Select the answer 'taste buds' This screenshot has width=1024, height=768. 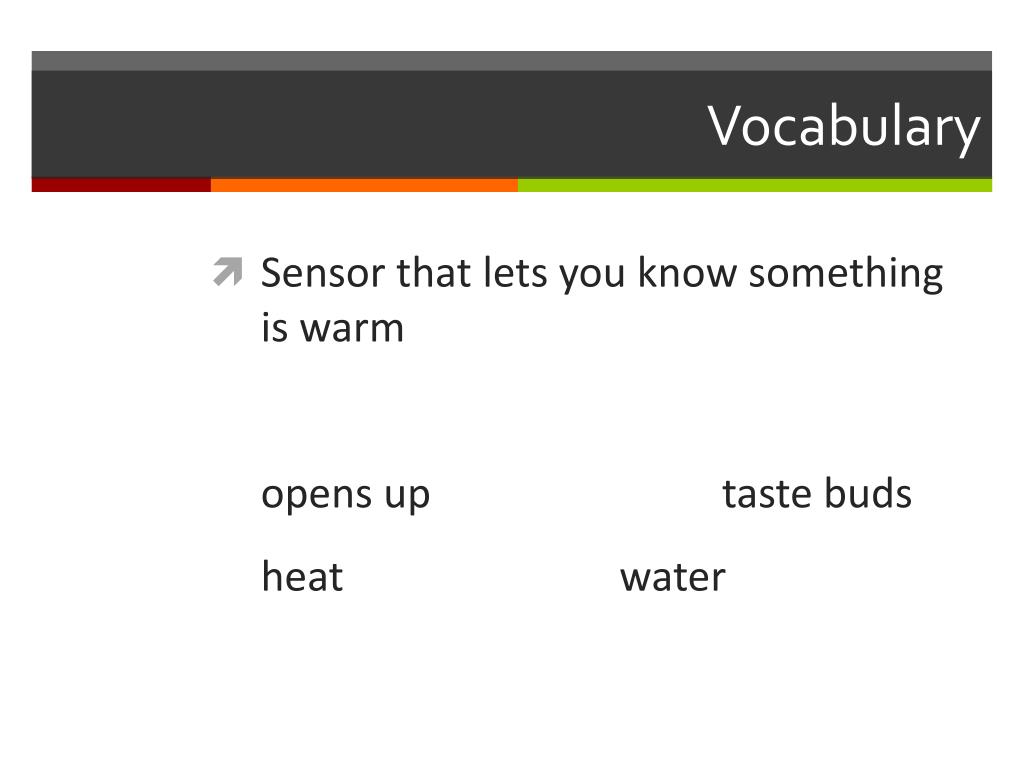click(x=816, y=493)
